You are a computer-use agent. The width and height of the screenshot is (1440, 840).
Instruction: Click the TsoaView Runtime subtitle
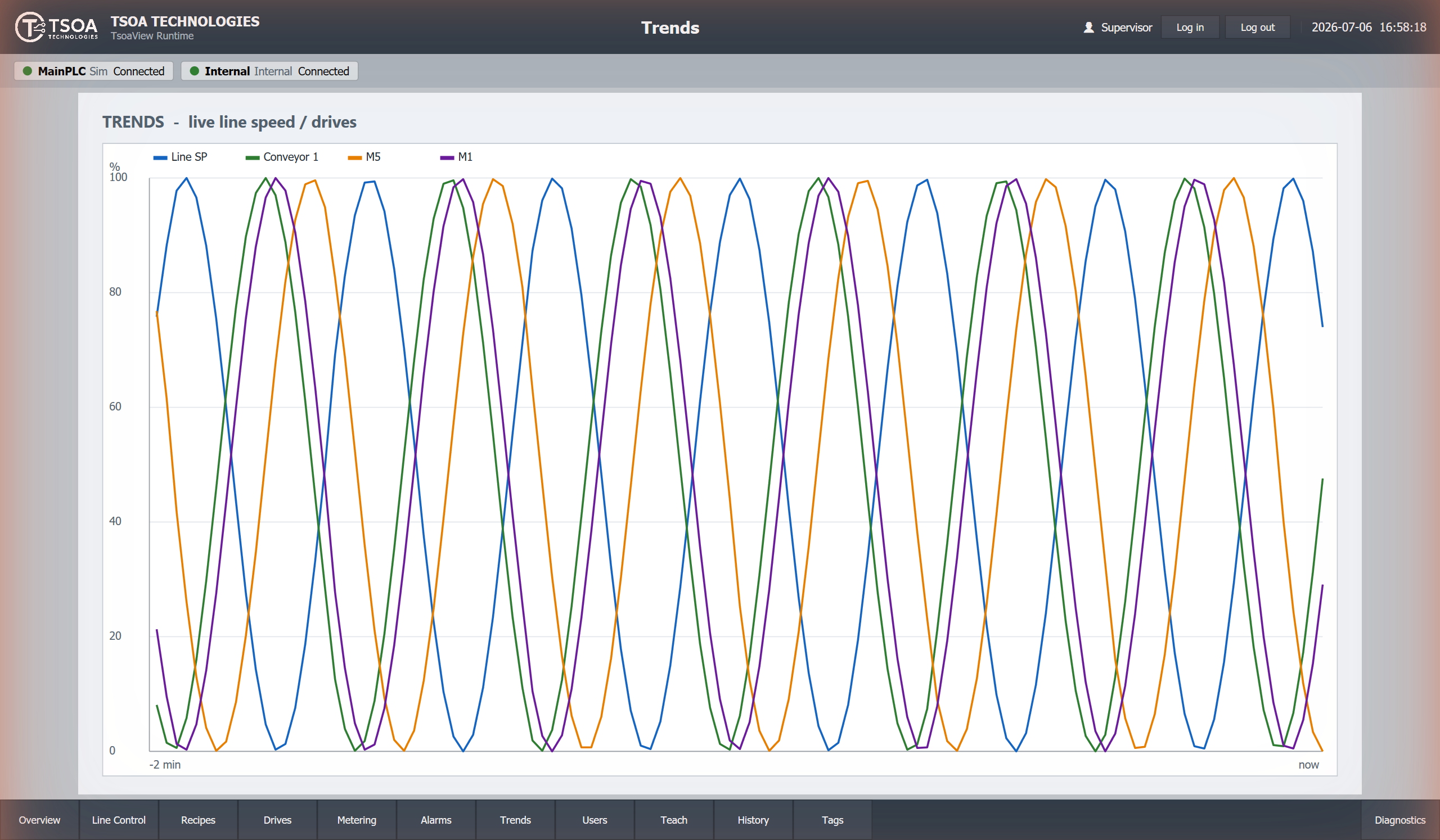click(152, 36)
